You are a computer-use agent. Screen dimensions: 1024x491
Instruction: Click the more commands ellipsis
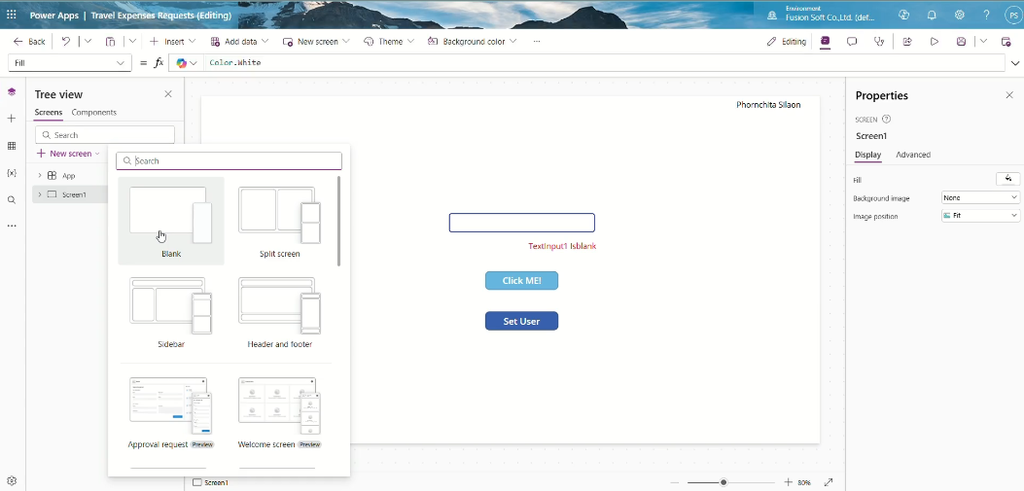(537, 41)
